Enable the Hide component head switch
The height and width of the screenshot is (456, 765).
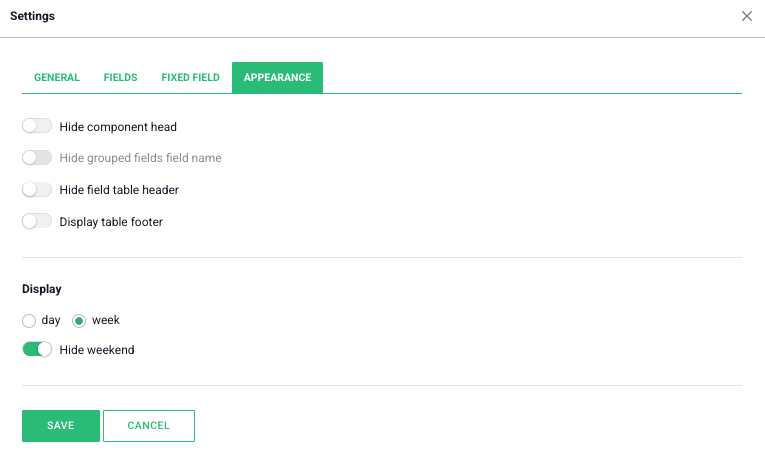(37, 126)
